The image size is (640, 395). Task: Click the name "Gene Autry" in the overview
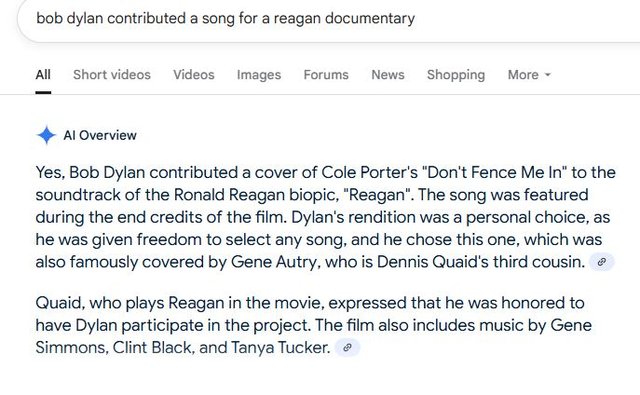tap(274, 262)
